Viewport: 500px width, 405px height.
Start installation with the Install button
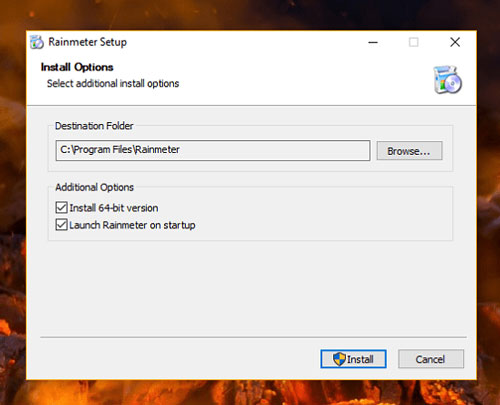pos(353,359)
